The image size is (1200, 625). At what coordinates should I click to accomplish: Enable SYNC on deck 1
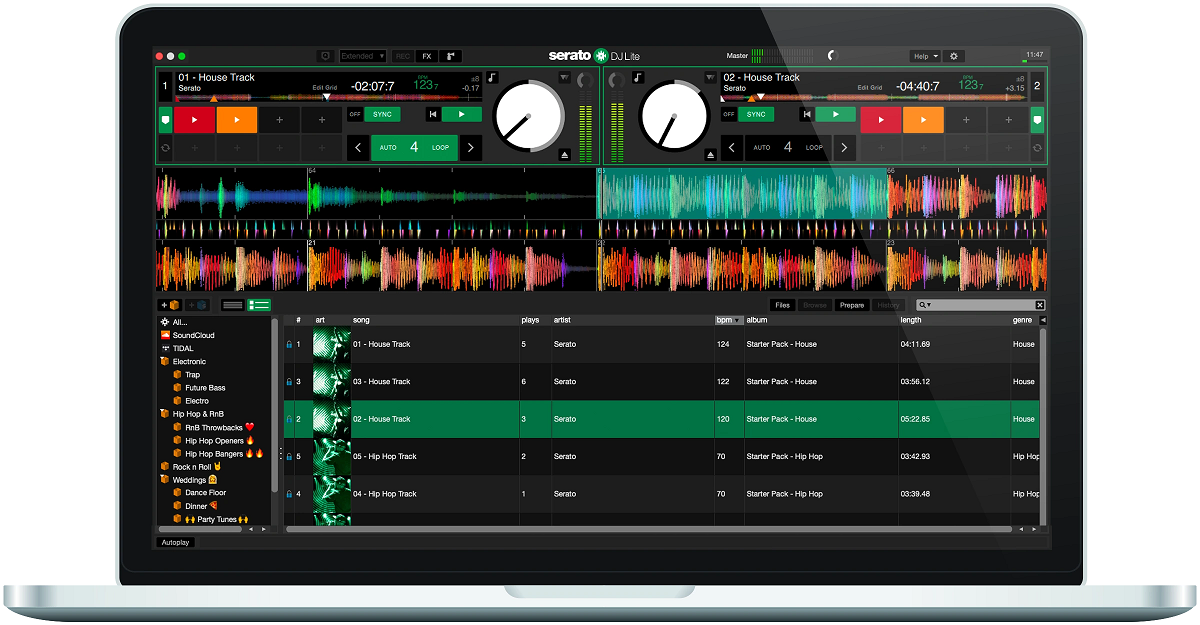(x=382, y=114)
